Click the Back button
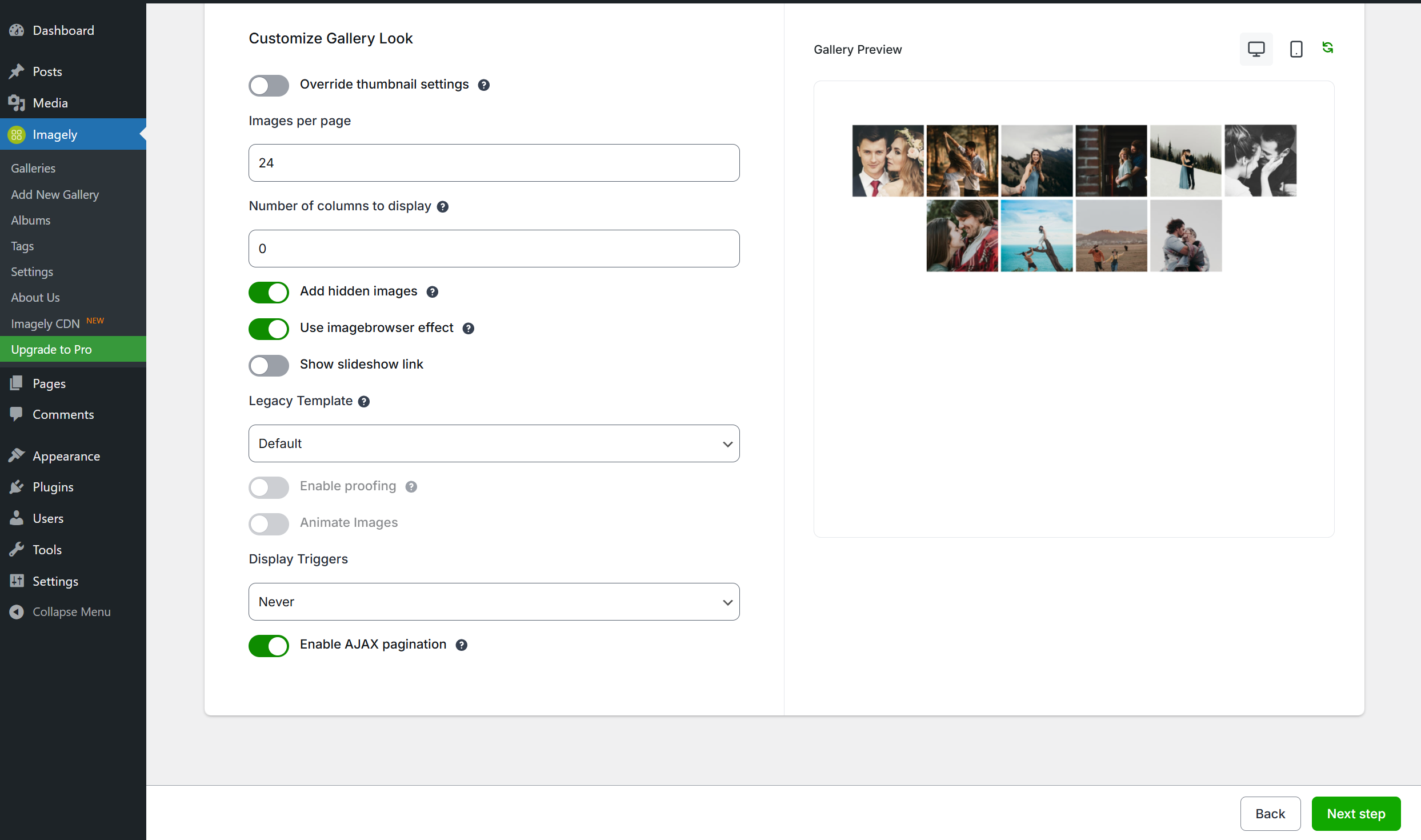This screenshot has width=1421, height=840. [1270, 814]
